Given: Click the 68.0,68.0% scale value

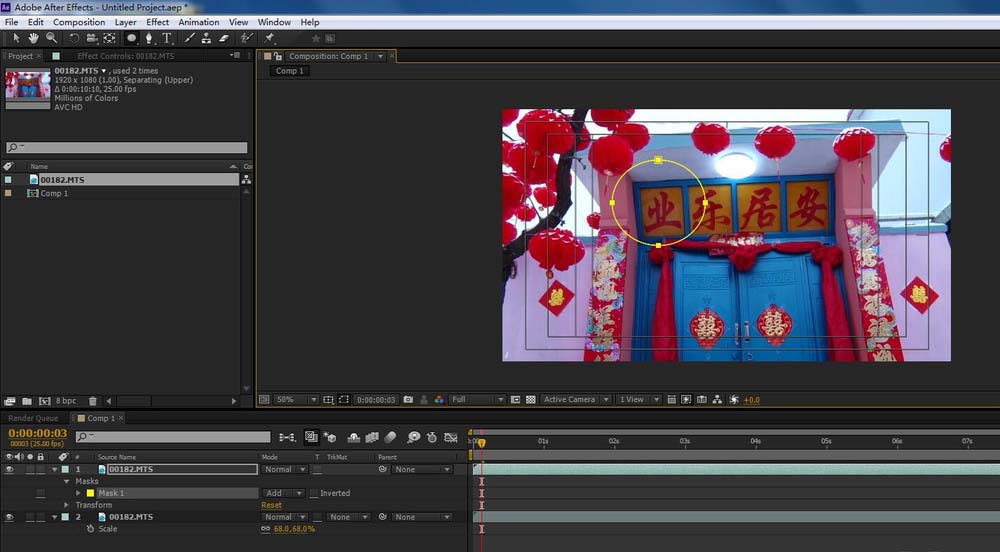Looking at the screenshot, I should 294,529.
